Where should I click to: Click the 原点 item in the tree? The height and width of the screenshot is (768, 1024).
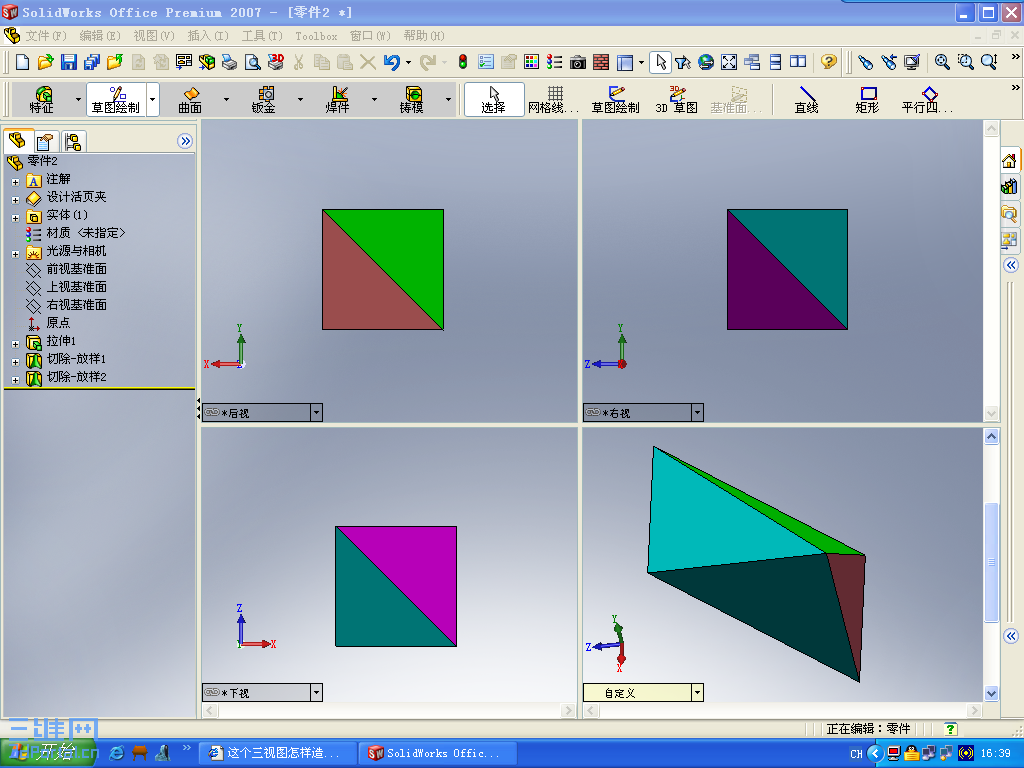pyautogui.click(x=57, y=323)
